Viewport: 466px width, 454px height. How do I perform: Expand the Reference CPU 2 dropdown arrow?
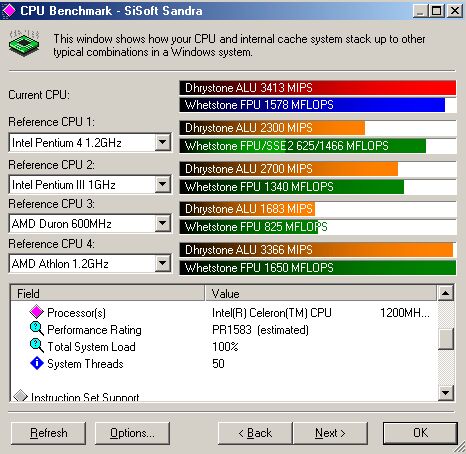162,184
